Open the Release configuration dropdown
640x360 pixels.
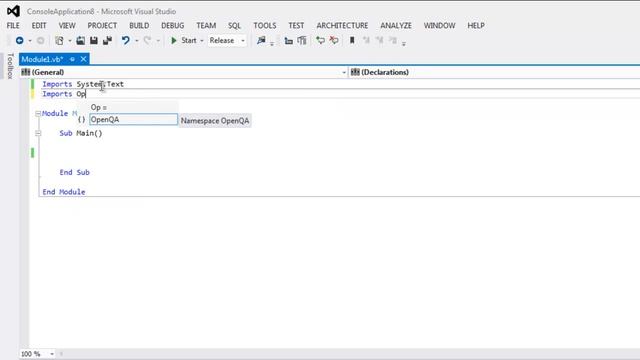(x=227, y=40)
